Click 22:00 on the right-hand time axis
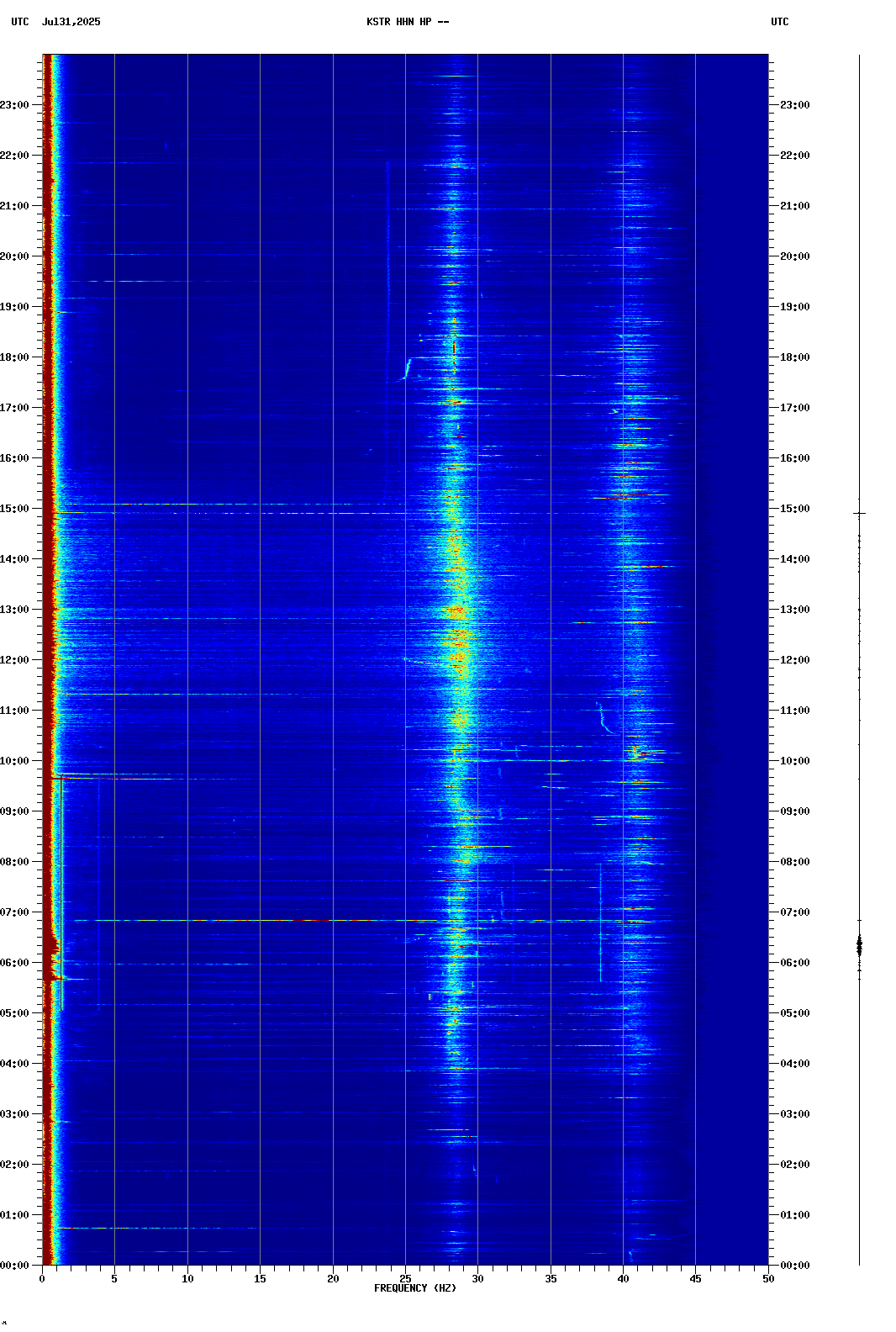This screenshot has width=896, height=1332. click(795, 156)
